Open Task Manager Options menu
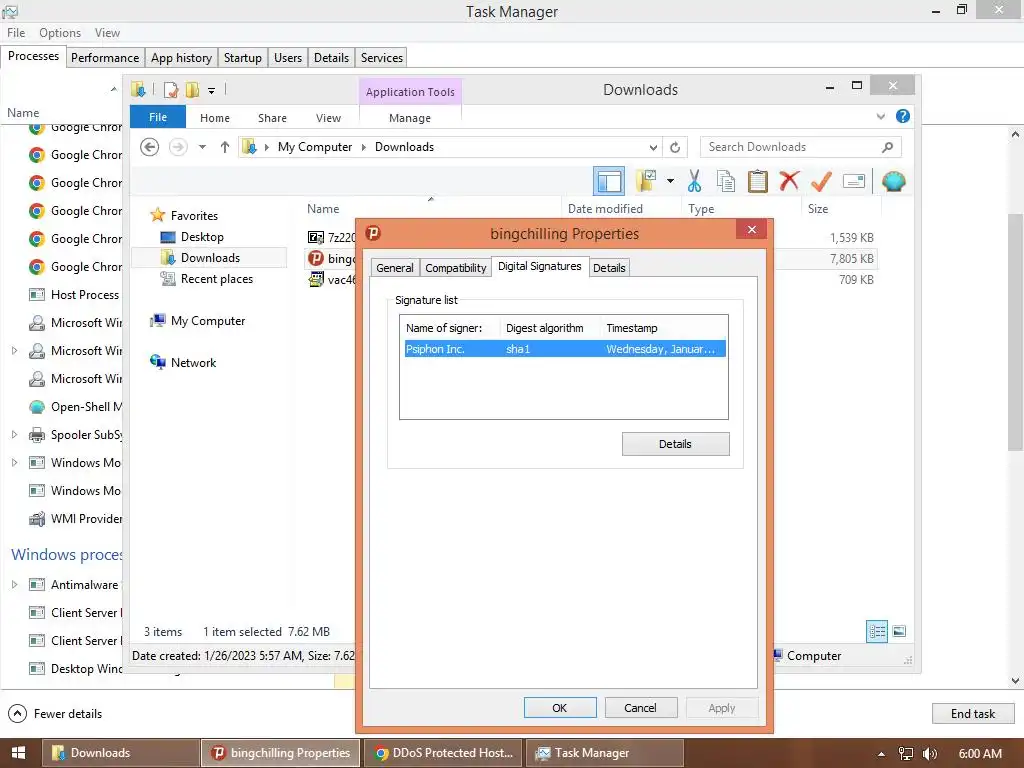1024x768 pixels. (60, 33)
